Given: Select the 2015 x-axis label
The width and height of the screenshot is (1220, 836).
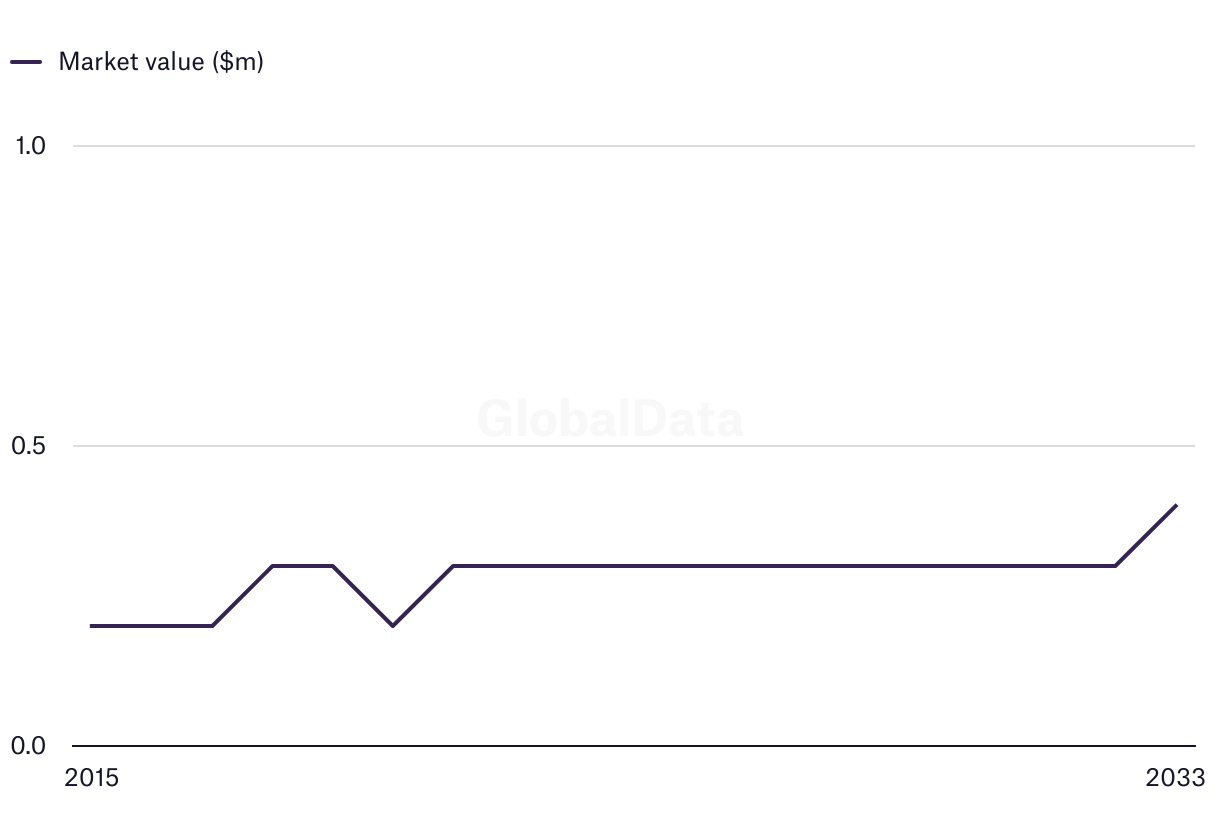Looking at the screenshot, I should tap(91, 778).
